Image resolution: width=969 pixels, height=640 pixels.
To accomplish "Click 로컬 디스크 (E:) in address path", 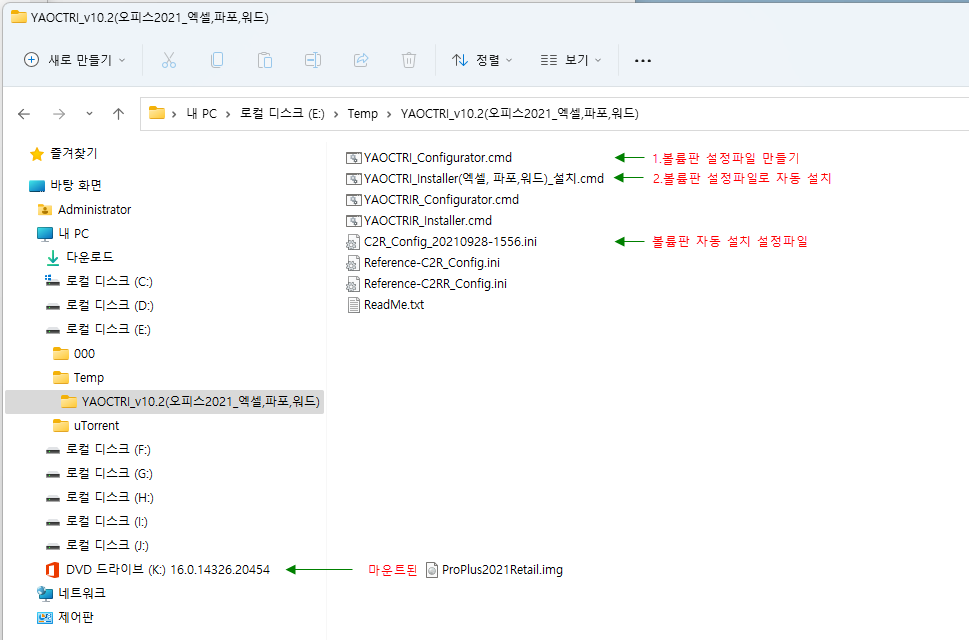I will 282,114.
